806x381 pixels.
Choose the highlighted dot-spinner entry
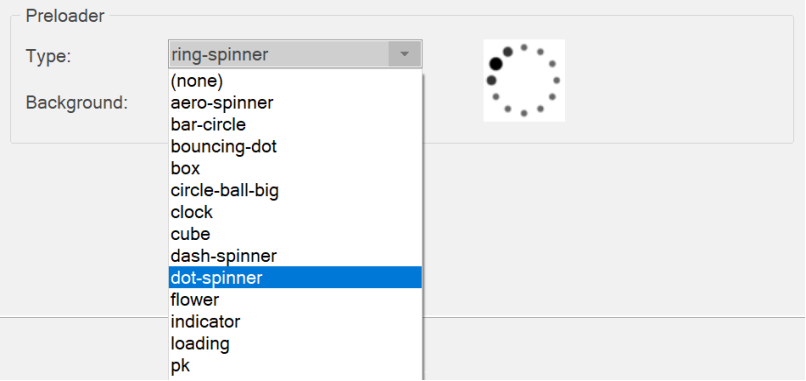(295, 278)
